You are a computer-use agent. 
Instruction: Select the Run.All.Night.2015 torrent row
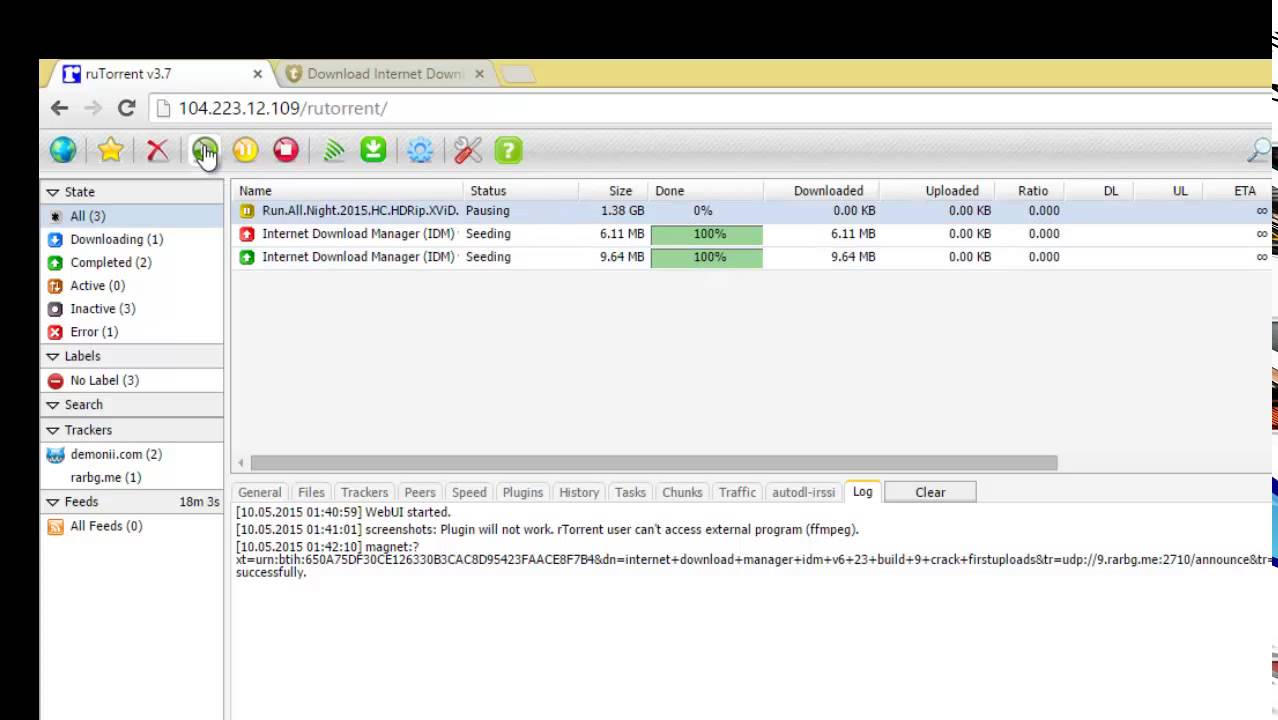pos(752,211)
